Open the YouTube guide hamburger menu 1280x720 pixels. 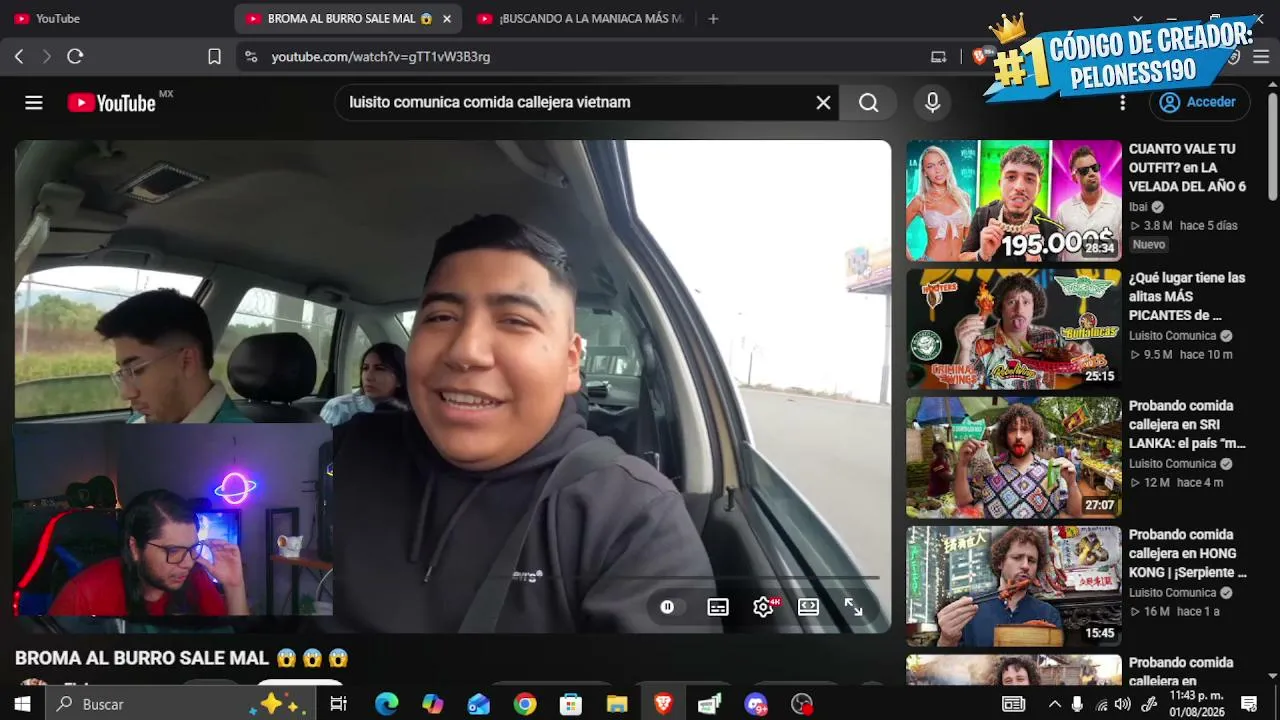[34, 102]
